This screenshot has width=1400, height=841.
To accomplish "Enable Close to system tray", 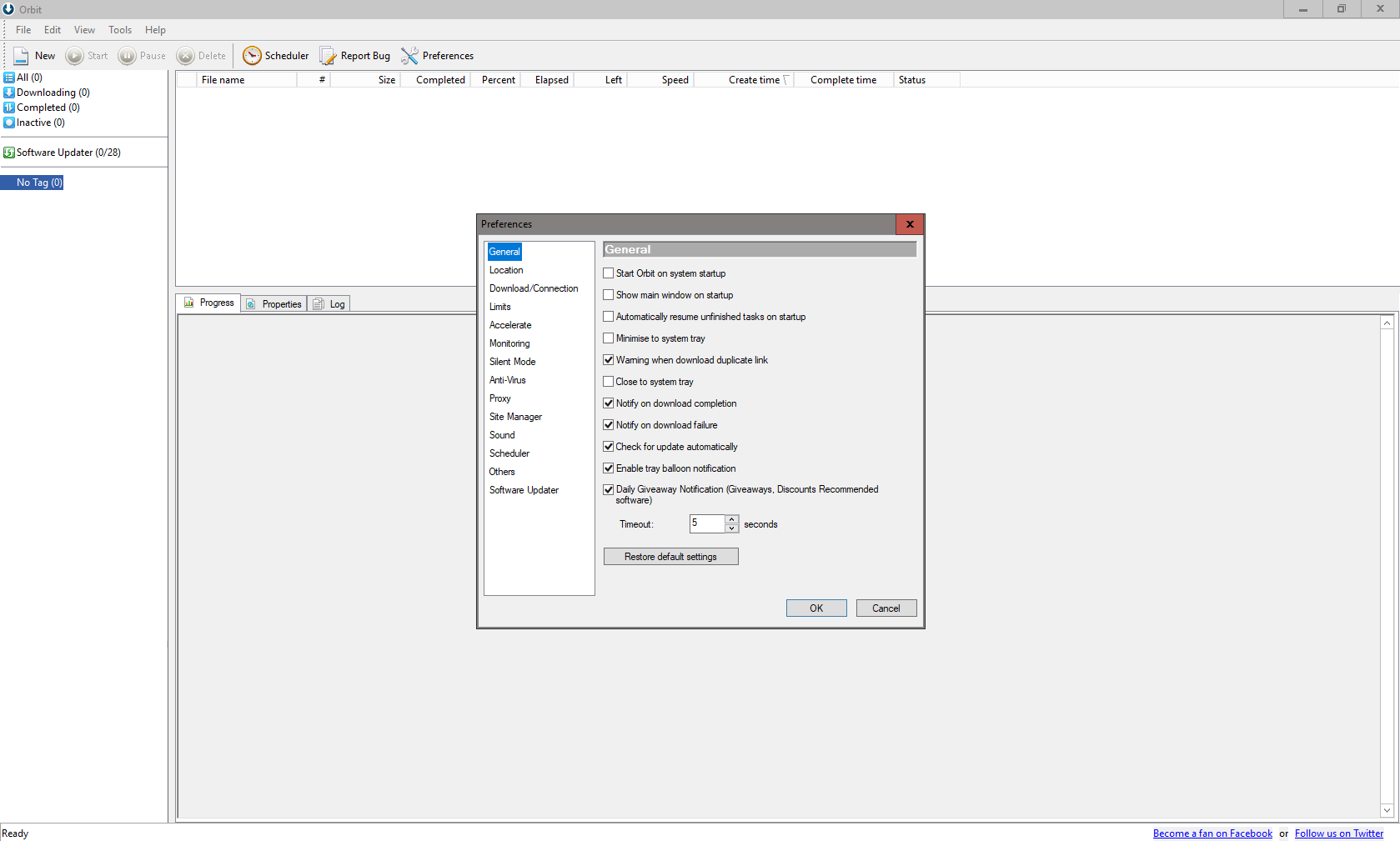I will pyautogui.click(x=609, y=382).
